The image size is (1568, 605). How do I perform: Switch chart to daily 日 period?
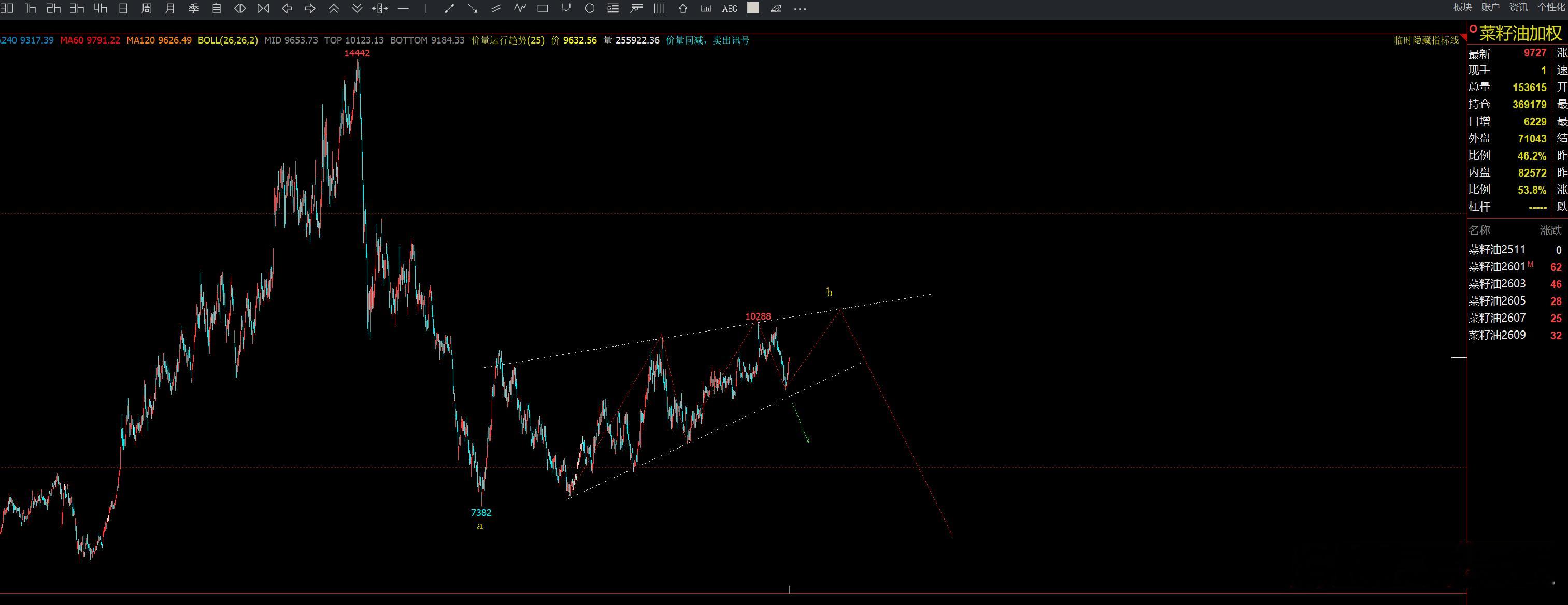click(123, 8)
